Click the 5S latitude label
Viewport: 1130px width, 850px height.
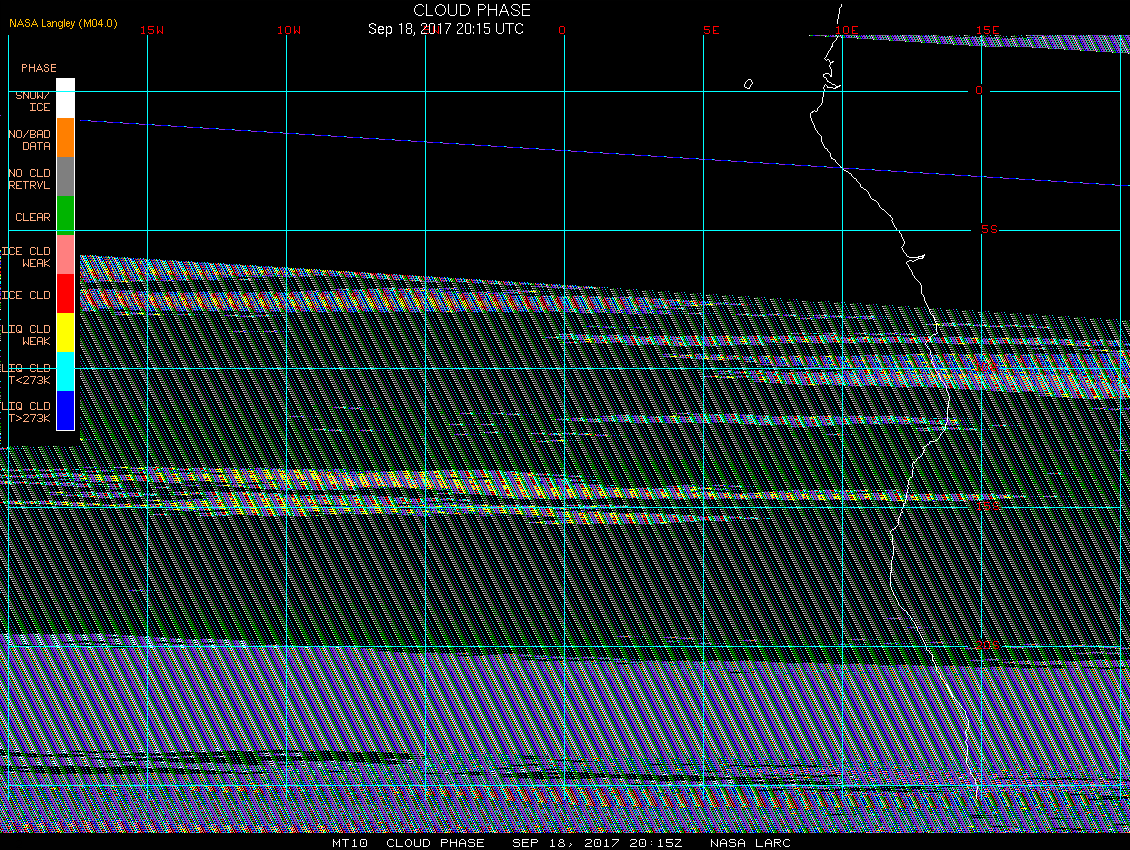tap(989, 229)
